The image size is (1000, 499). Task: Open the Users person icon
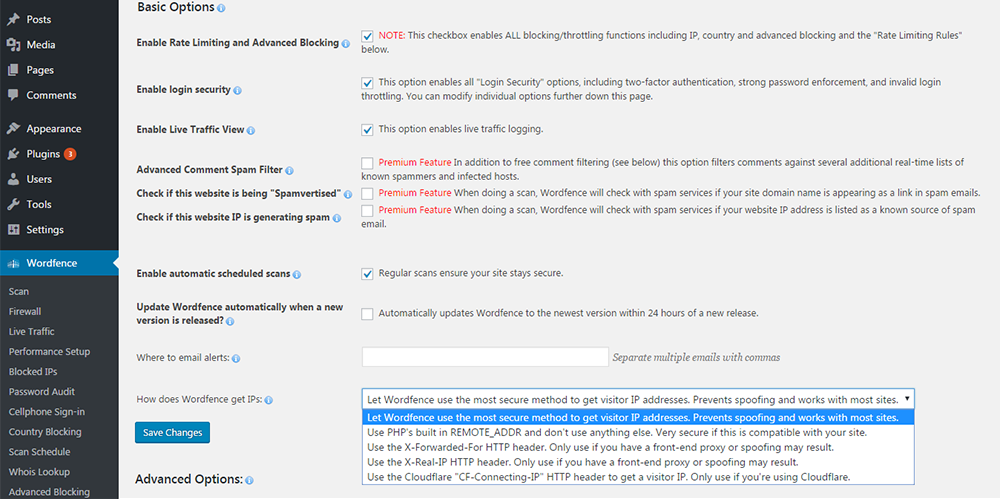[x=13, y=179]
